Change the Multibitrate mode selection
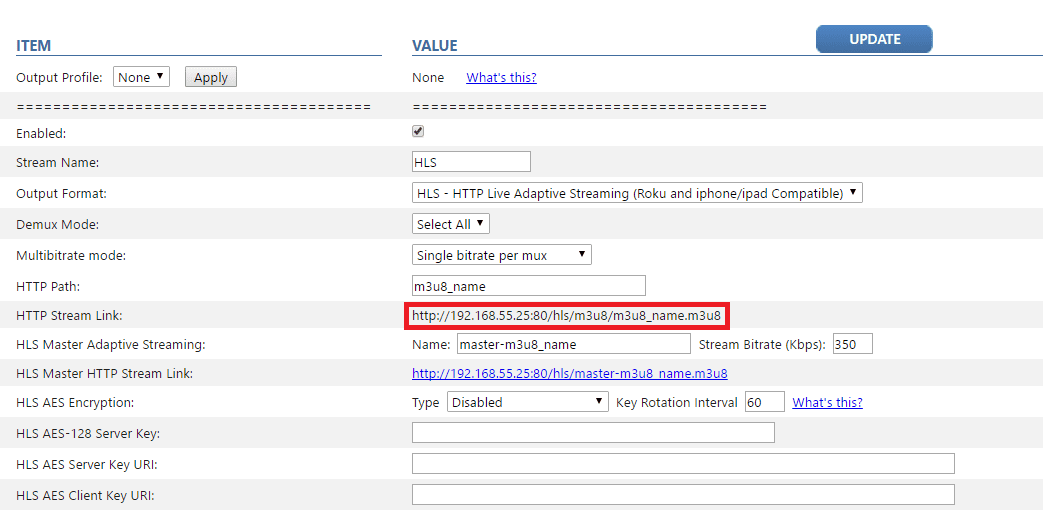 coord(502,255)
